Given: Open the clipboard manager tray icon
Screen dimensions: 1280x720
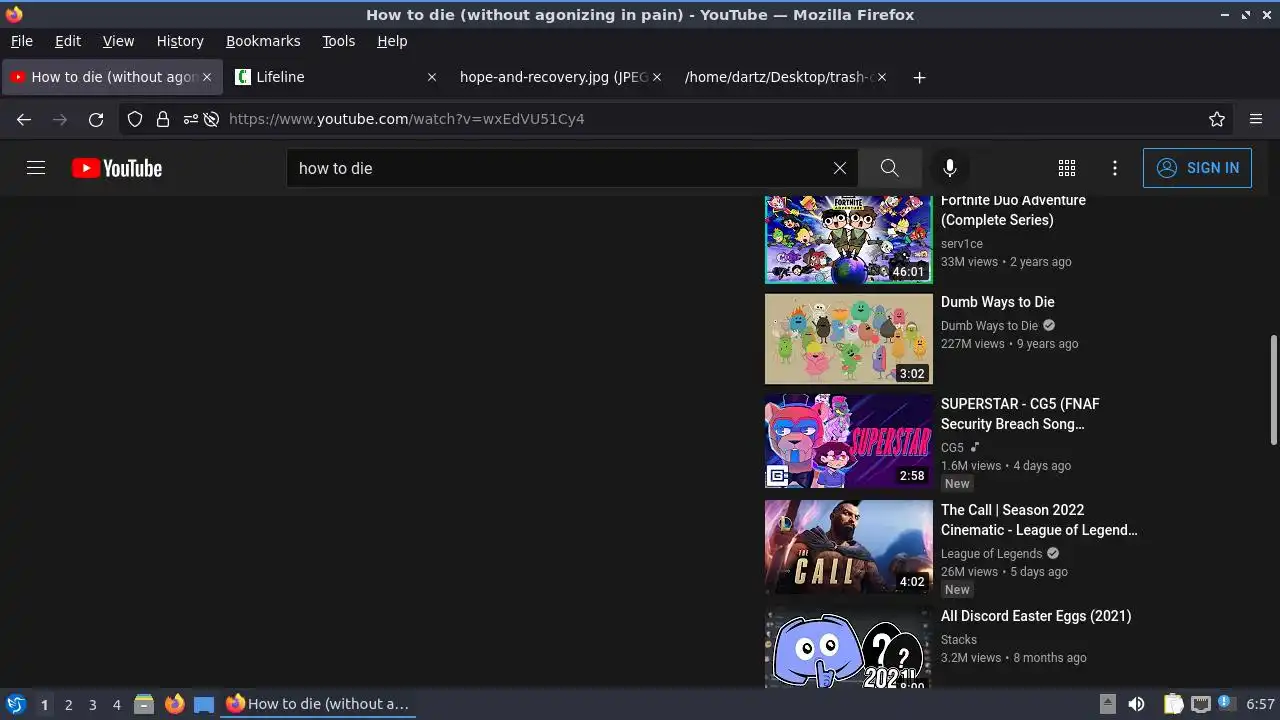Looking at the screenshot, I should click(x=1174, y=704).
